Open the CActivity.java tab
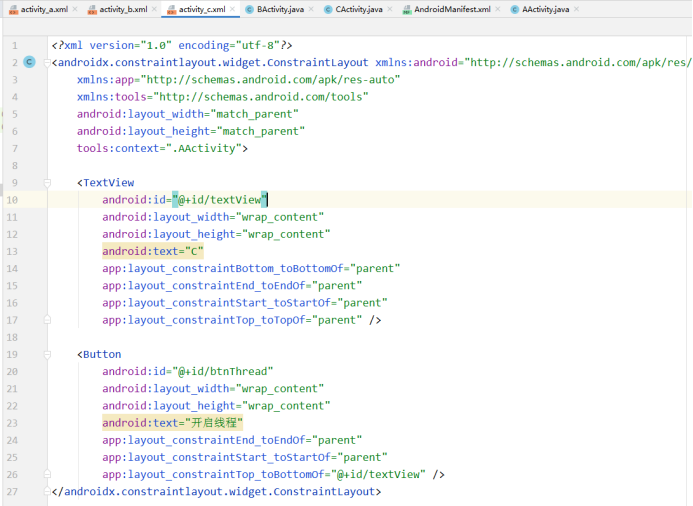The width and height of the screenshot is (693, 506). point(359,9)
